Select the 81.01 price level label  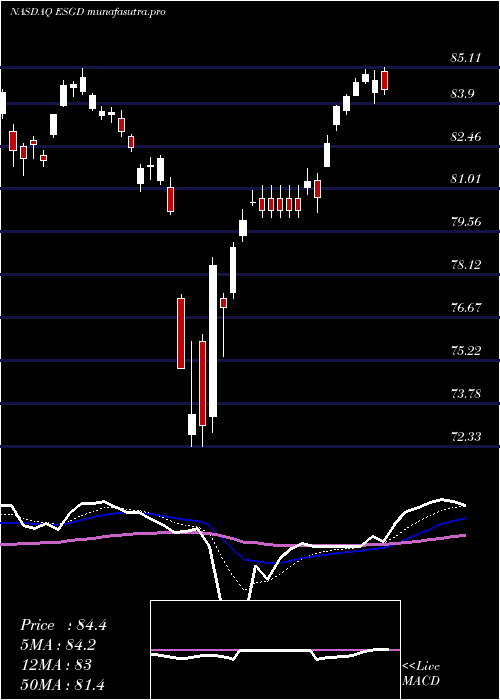[466, 179]
